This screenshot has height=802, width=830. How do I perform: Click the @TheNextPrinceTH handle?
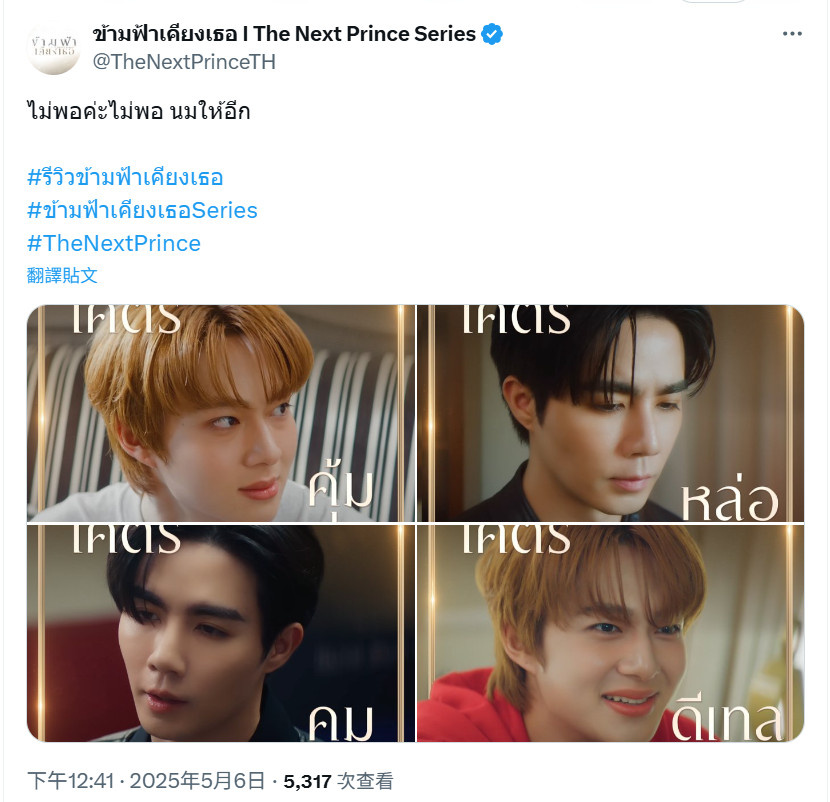tap(184, 62)
